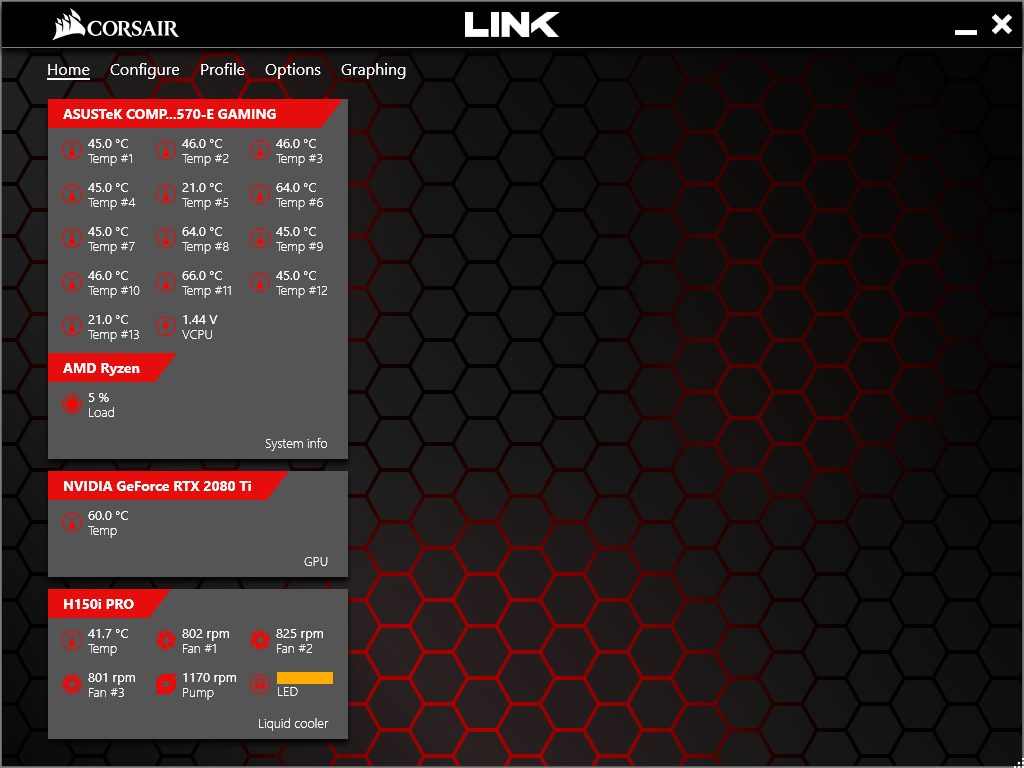
Task: Click the AMD Ryzen Load CPU icon
Action: click(x=72, y=404)
